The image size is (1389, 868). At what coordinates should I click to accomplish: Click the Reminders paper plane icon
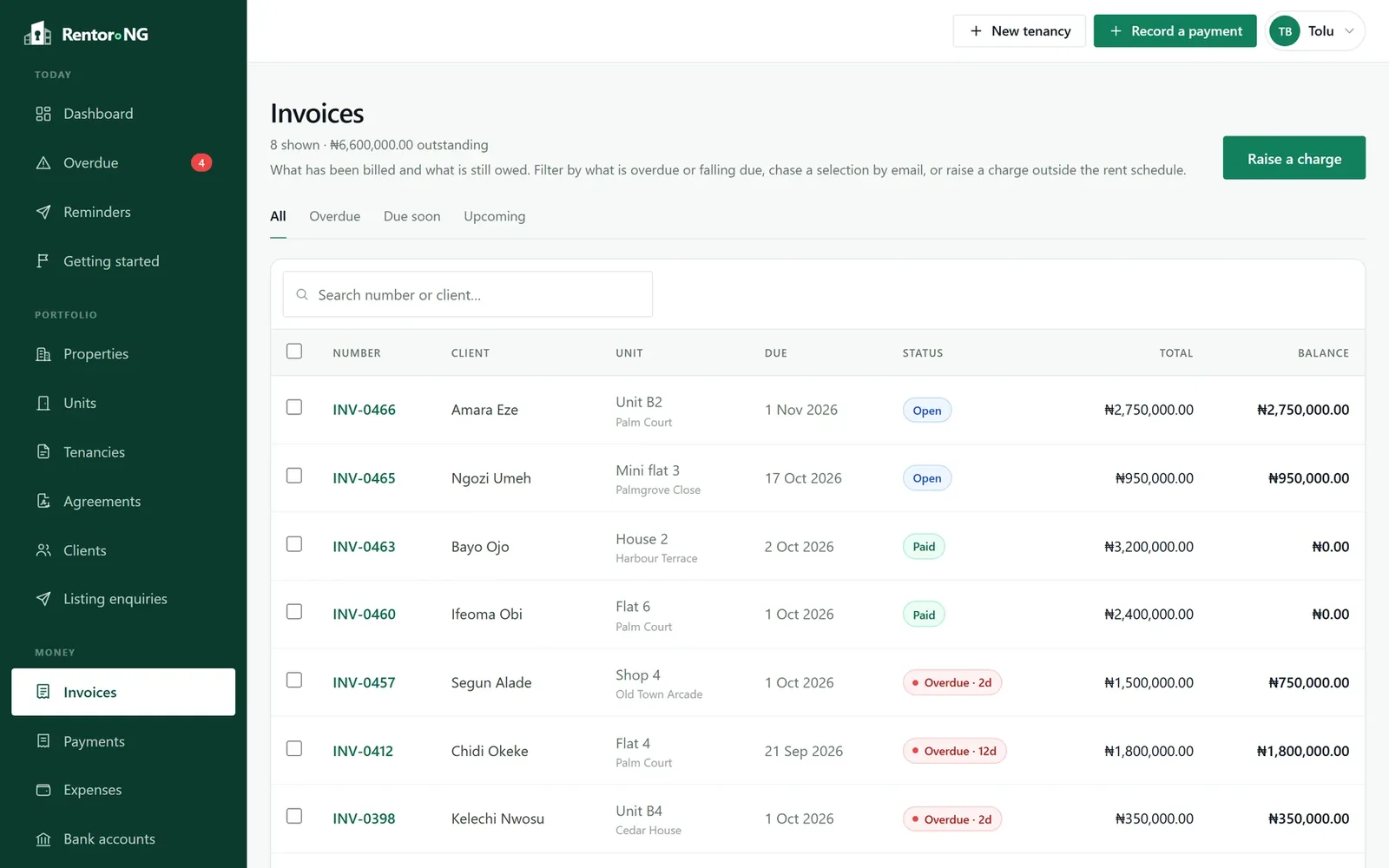tap(43, 212)
